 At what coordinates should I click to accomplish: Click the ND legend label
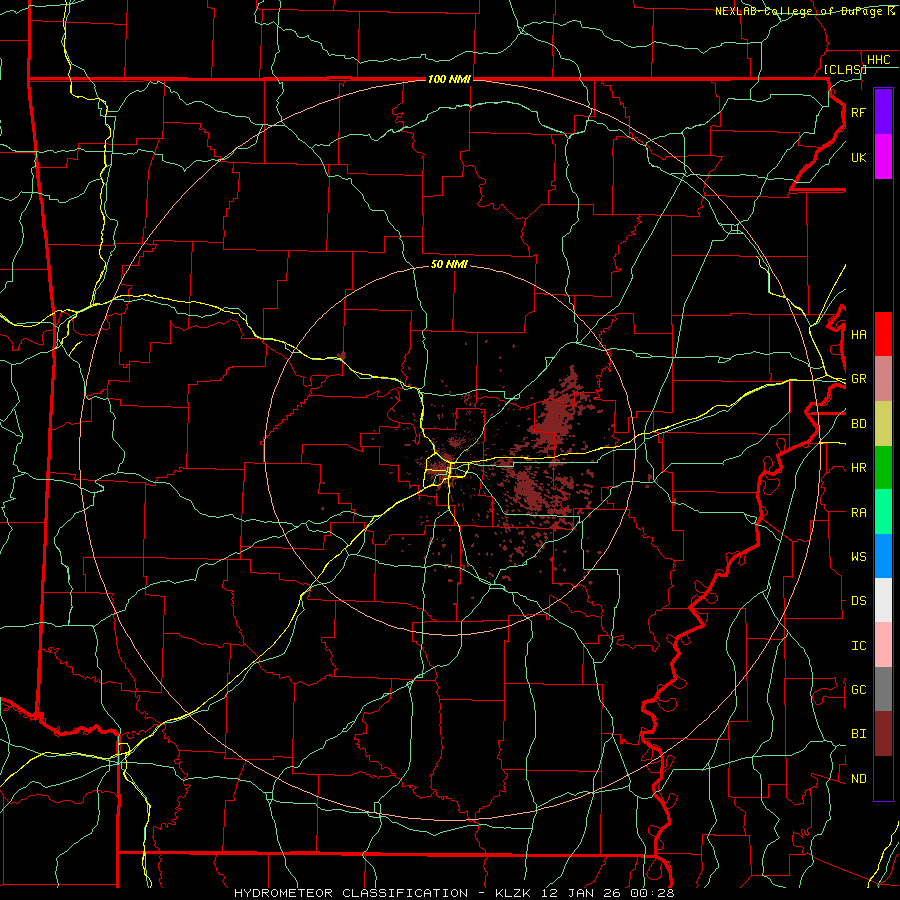pyautogui.click(x=858, y=779)
